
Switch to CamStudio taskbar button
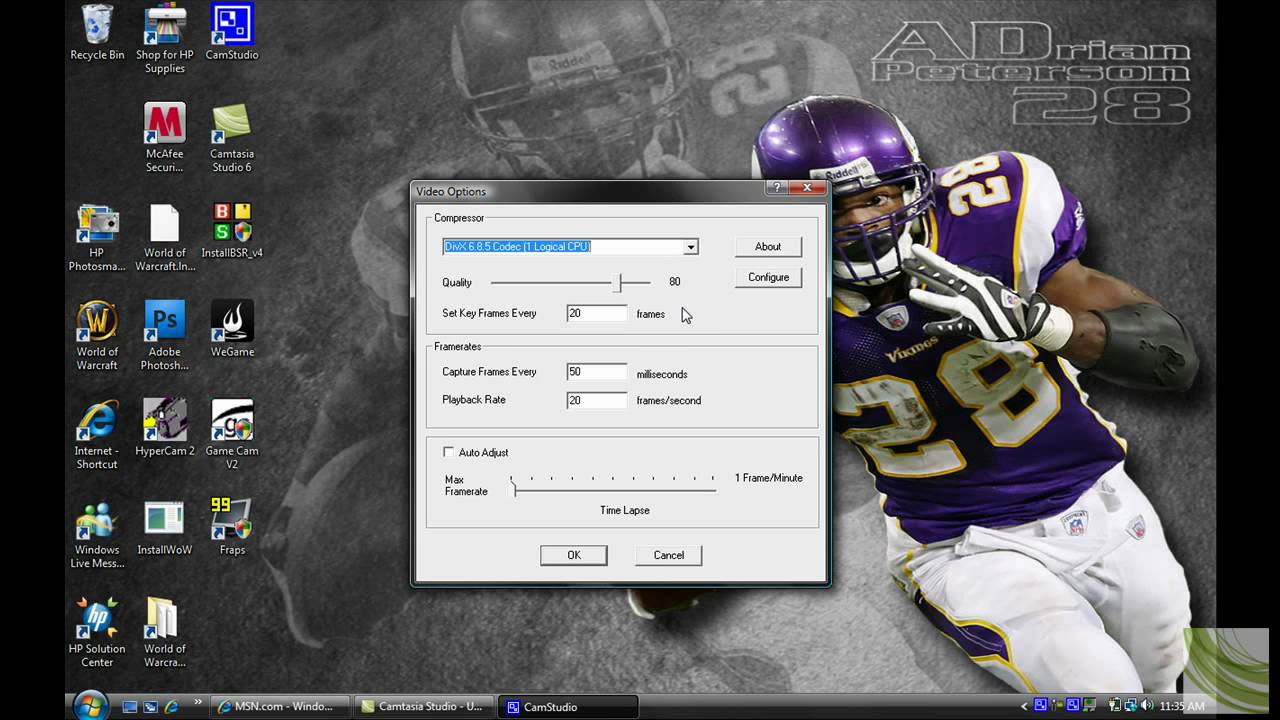click(570, 706)
